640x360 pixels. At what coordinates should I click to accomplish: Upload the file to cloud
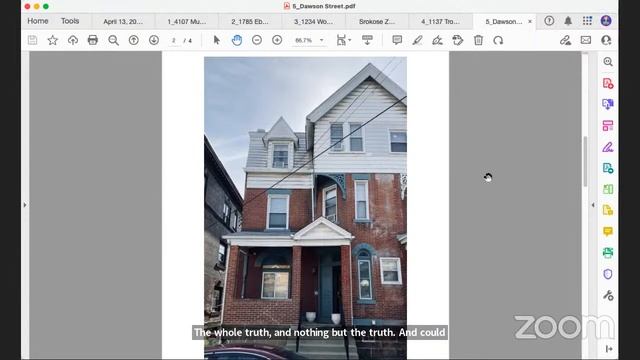[x=73, y=40]
